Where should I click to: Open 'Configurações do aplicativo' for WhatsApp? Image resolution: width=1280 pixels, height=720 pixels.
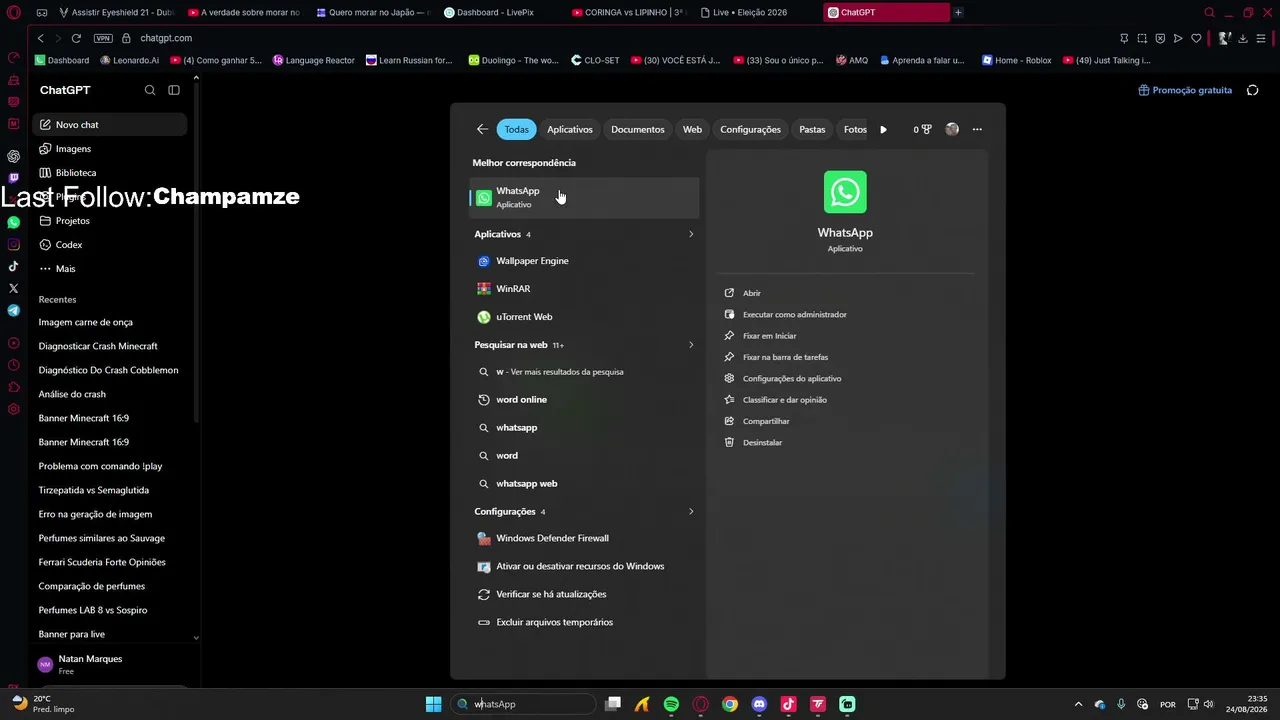coord(791,379)
